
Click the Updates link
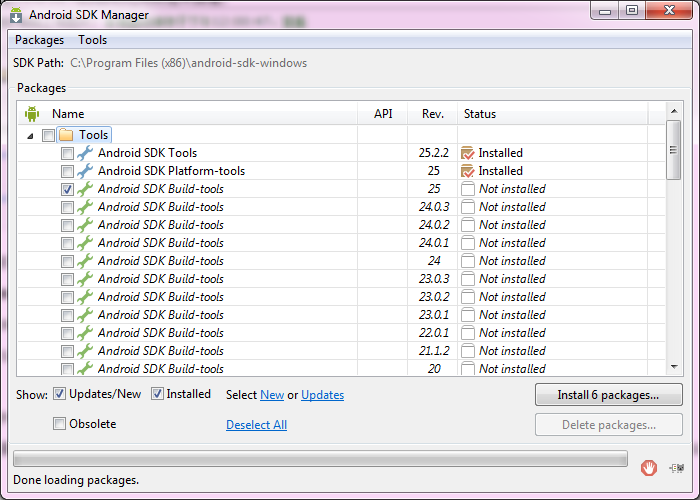point(322,395)
